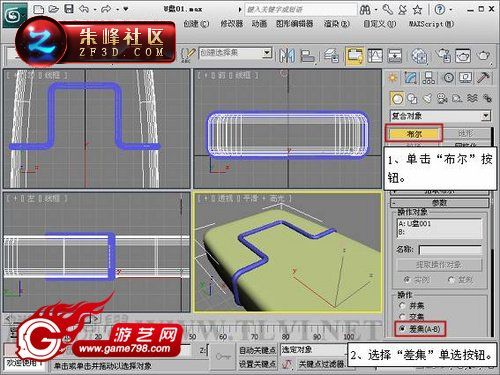Switch to the Modify panel icon
The width and height of the screenshot is (500, 375).
tap(411, 78)
